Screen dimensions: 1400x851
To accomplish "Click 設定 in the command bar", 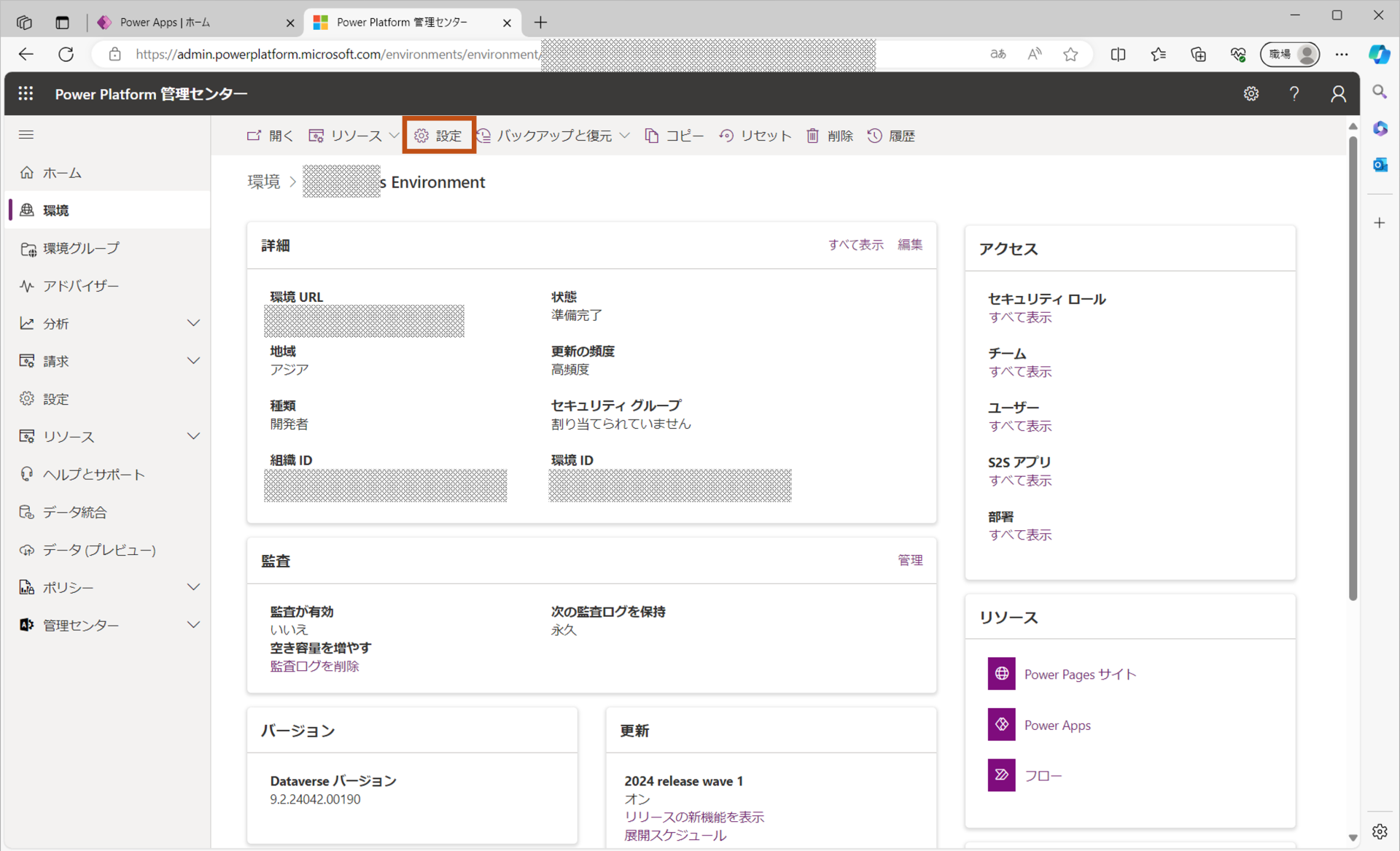I will (x=438, y=136).
